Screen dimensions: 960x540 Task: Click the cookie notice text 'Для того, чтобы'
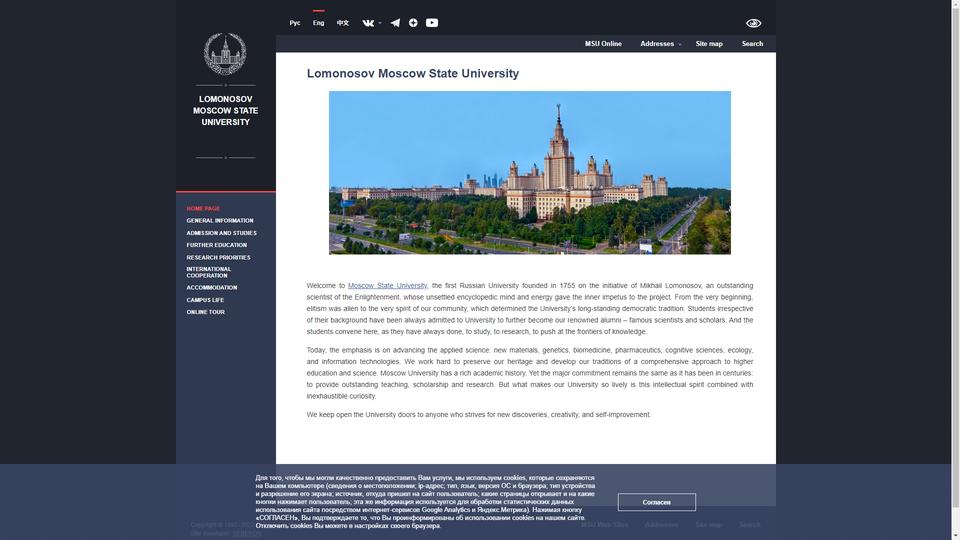click(425, 501)
